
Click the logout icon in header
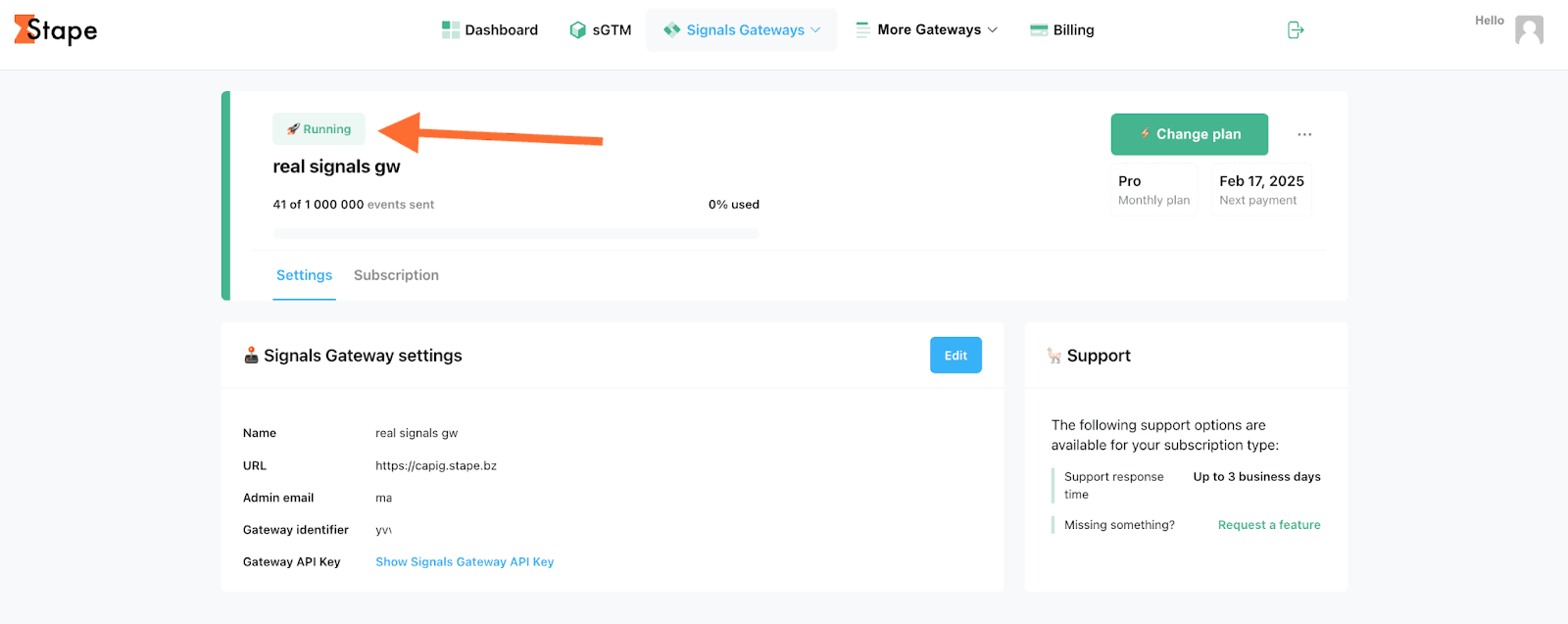1296,30
